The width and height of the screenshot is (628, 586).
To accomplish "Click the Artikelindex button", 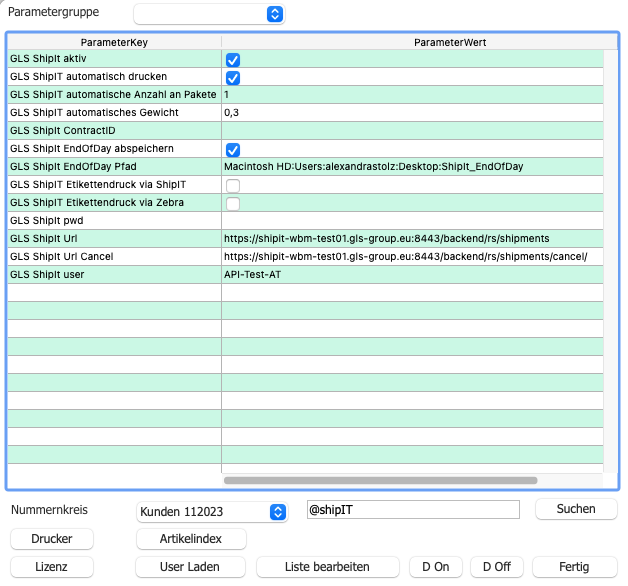I will 191,539.
